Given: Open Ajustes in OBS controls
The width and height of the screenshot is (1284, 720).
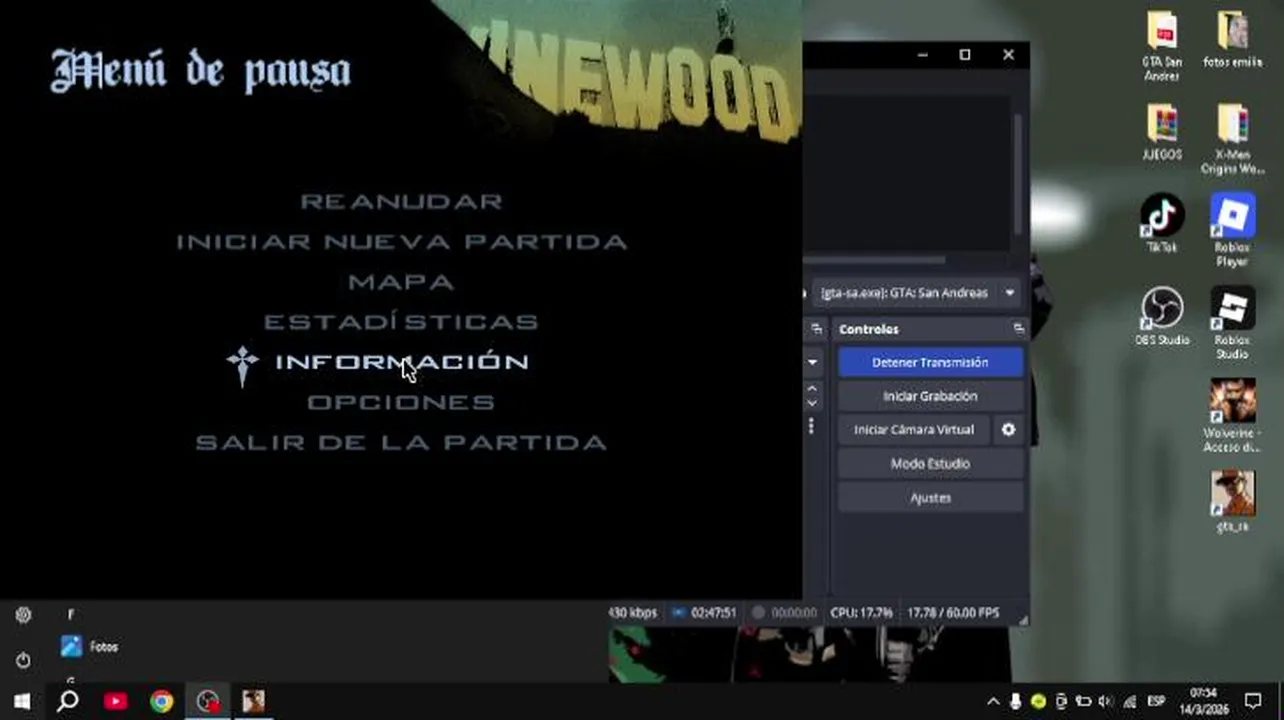Looking at the screenshot, I should point(930,497).
